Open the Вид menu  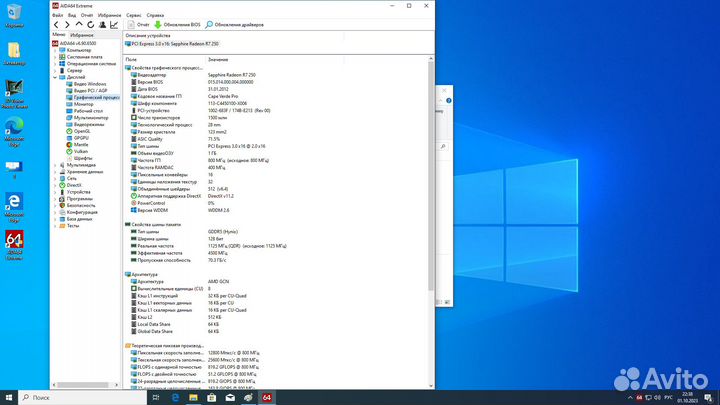coord(72,15)
